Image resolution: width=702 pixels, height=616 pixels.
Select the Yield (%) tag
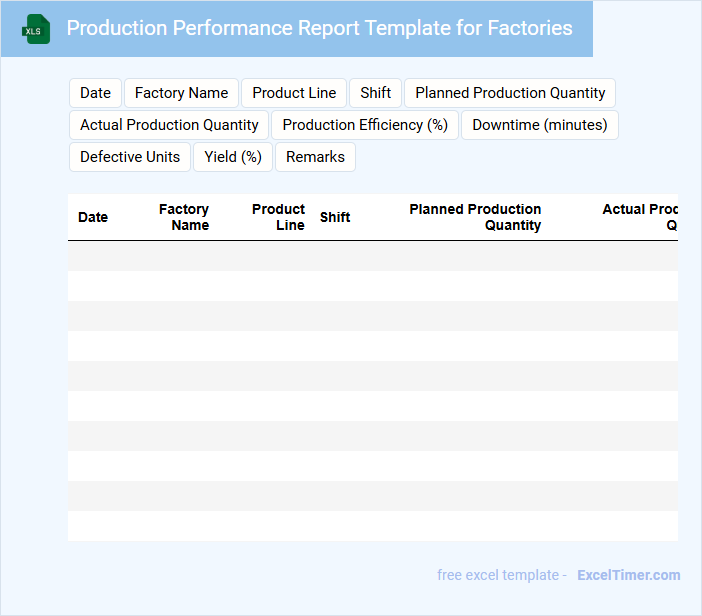(232, 157)
